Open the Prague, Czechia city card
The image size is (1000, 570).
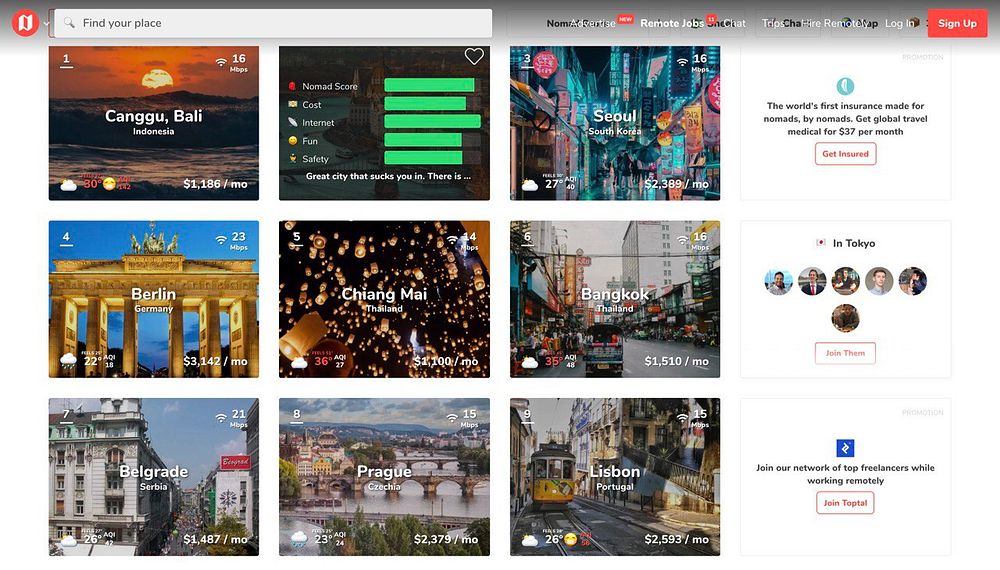point(385,477)
